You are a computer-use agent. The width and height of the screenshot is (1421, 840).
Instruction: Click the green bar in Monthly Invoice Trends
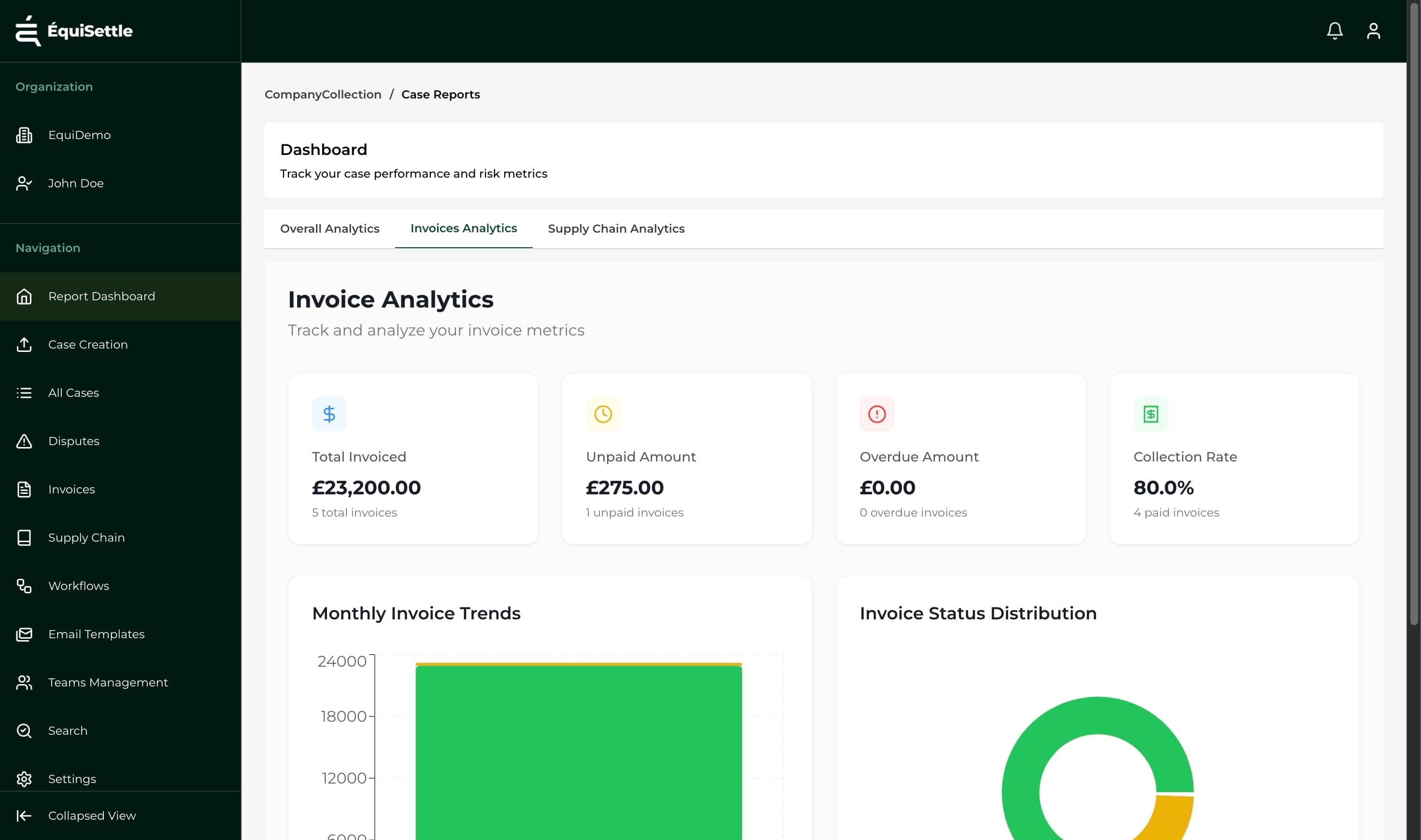[578, 753]
